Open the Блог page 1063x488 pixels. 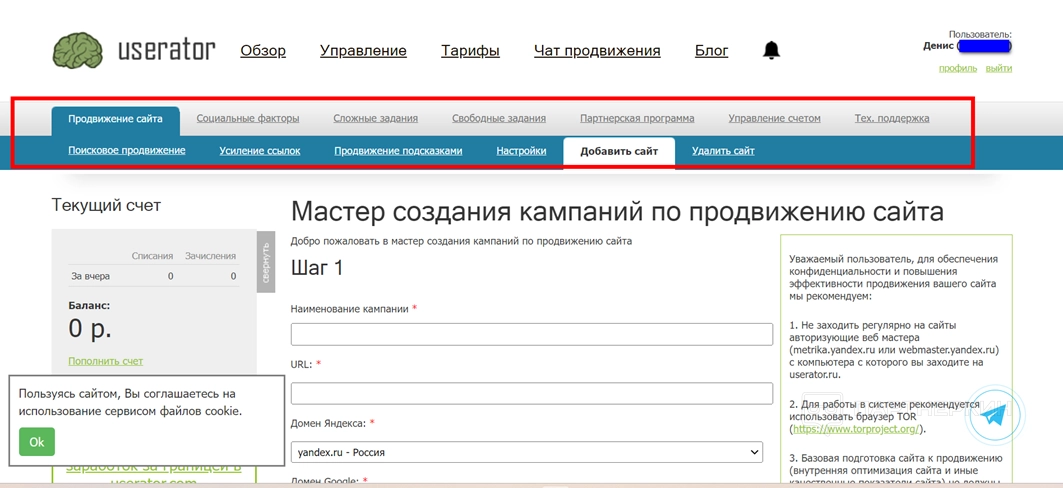[x=712, y=51]
